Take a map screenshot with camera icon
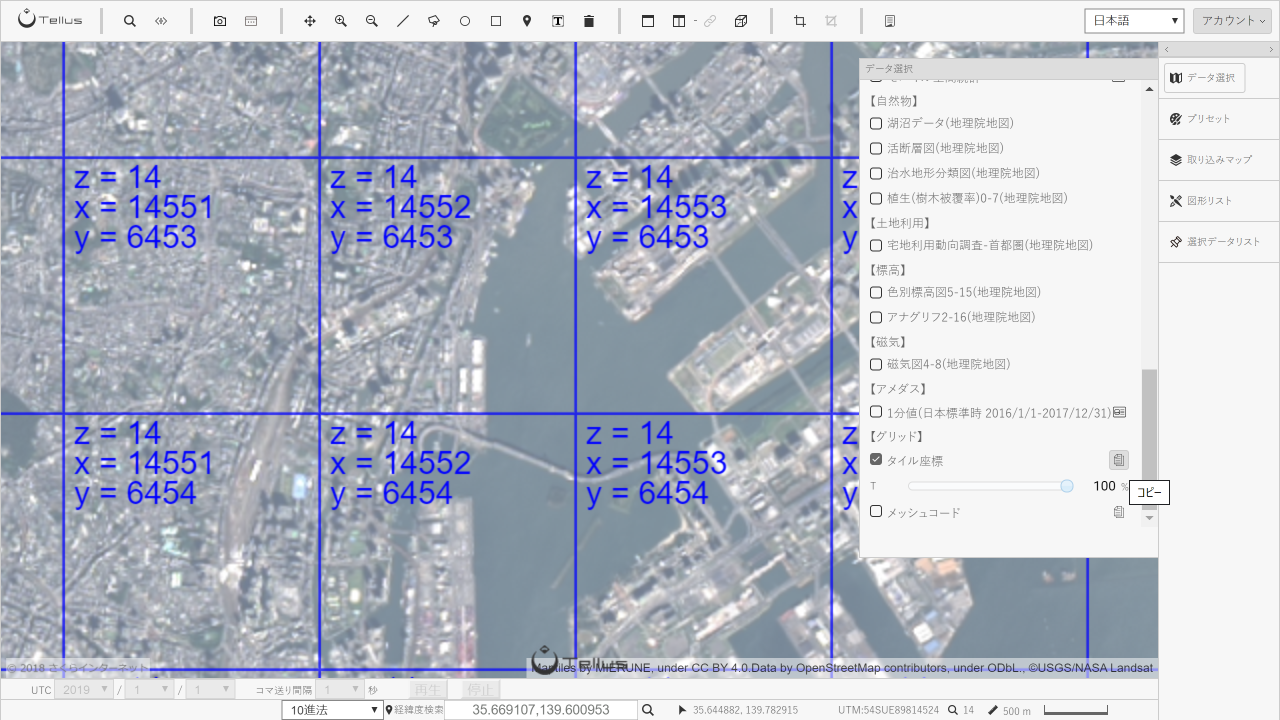 pyautogui.click(x=220, y=21)
